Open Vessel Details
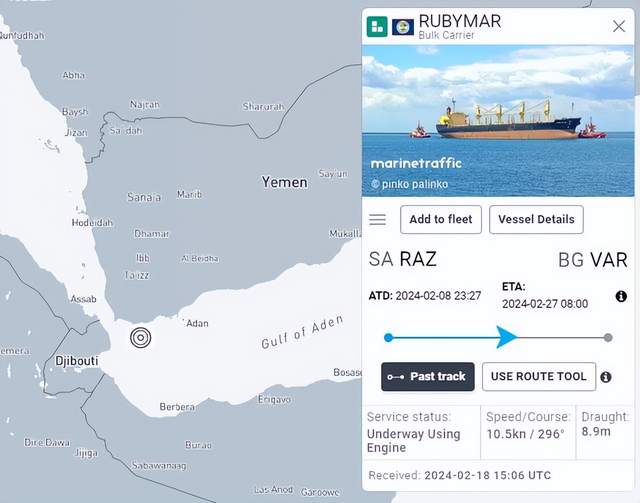640x503 pixels. click(536, 220)
